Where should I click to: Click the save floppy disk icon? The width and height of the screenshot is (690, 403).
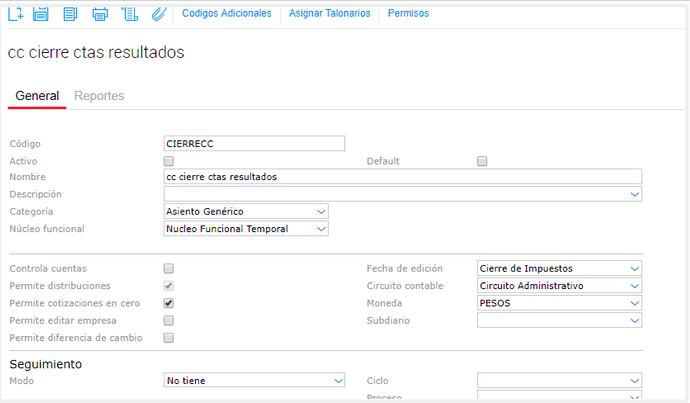tap(40, 14)
